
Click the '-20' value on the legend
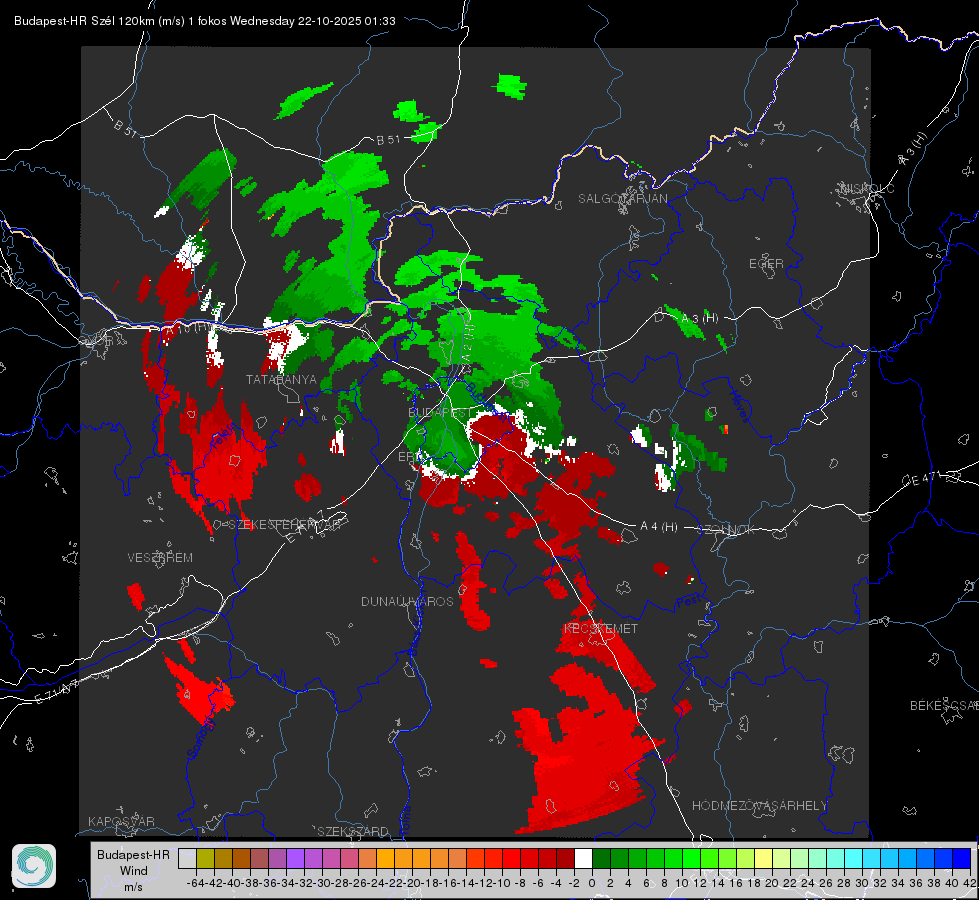point(411,883)
